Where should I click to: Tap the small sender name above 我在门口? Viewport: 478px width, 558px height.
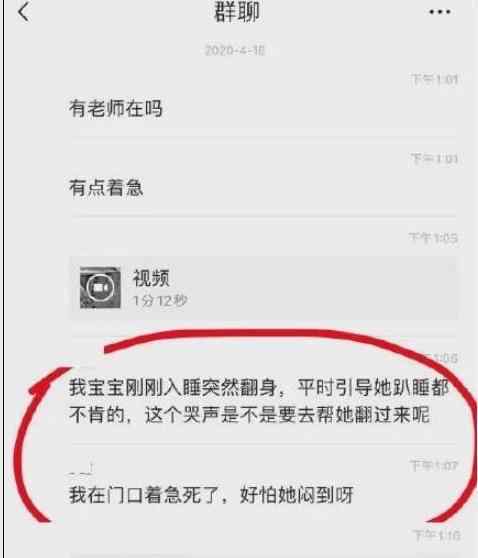click(x=82, y=469)
